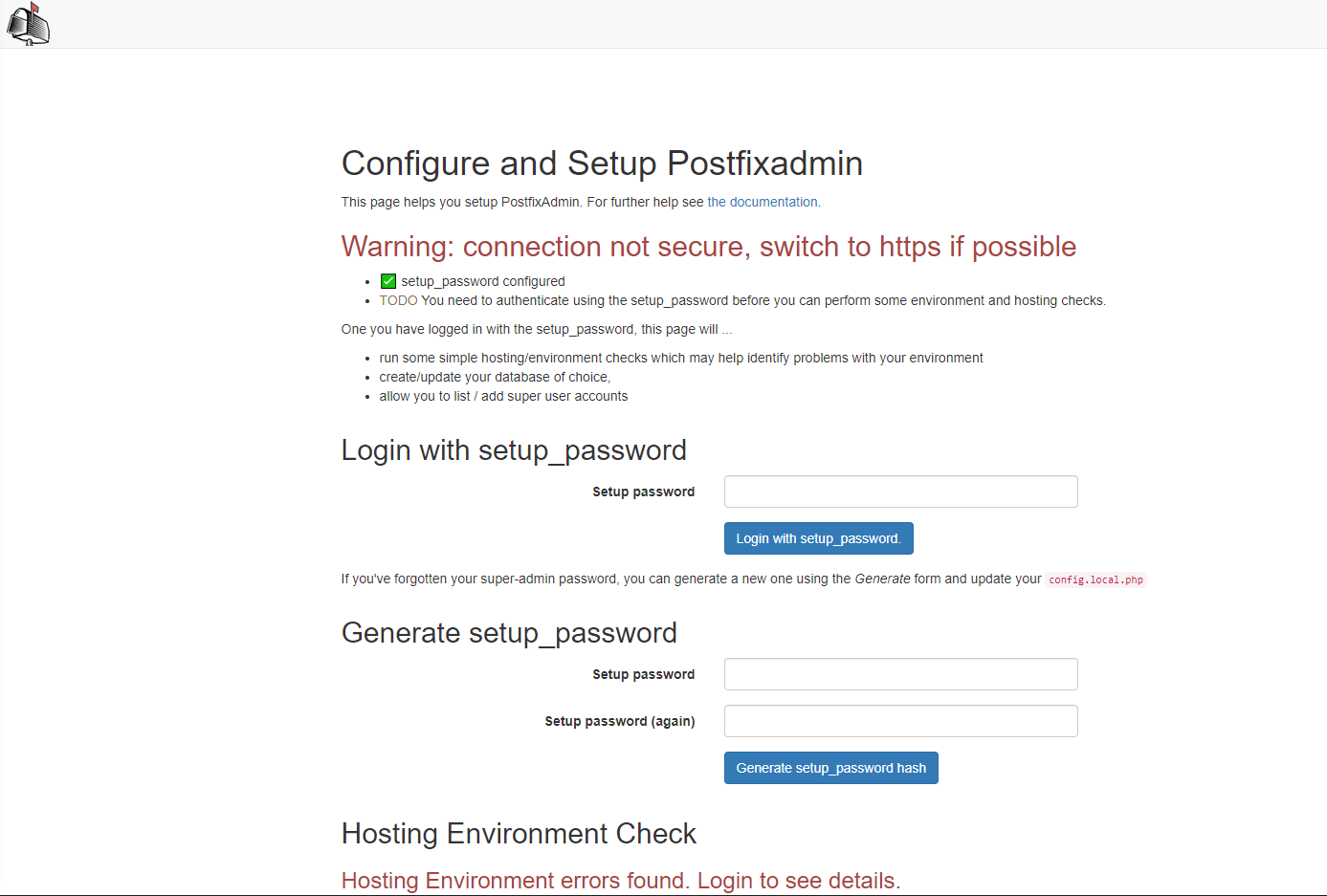This screenshot has height=896, width=1327.
Task: Click the TODO authenticate notice text
Action: pos(742,300)
